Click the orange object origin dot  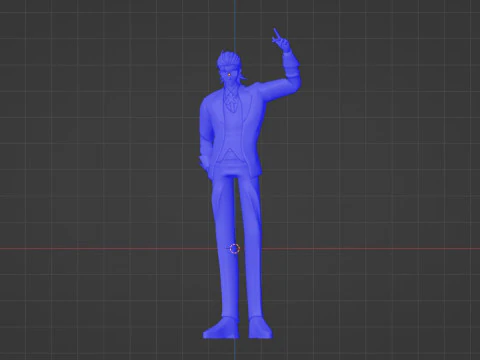point(229,74)
